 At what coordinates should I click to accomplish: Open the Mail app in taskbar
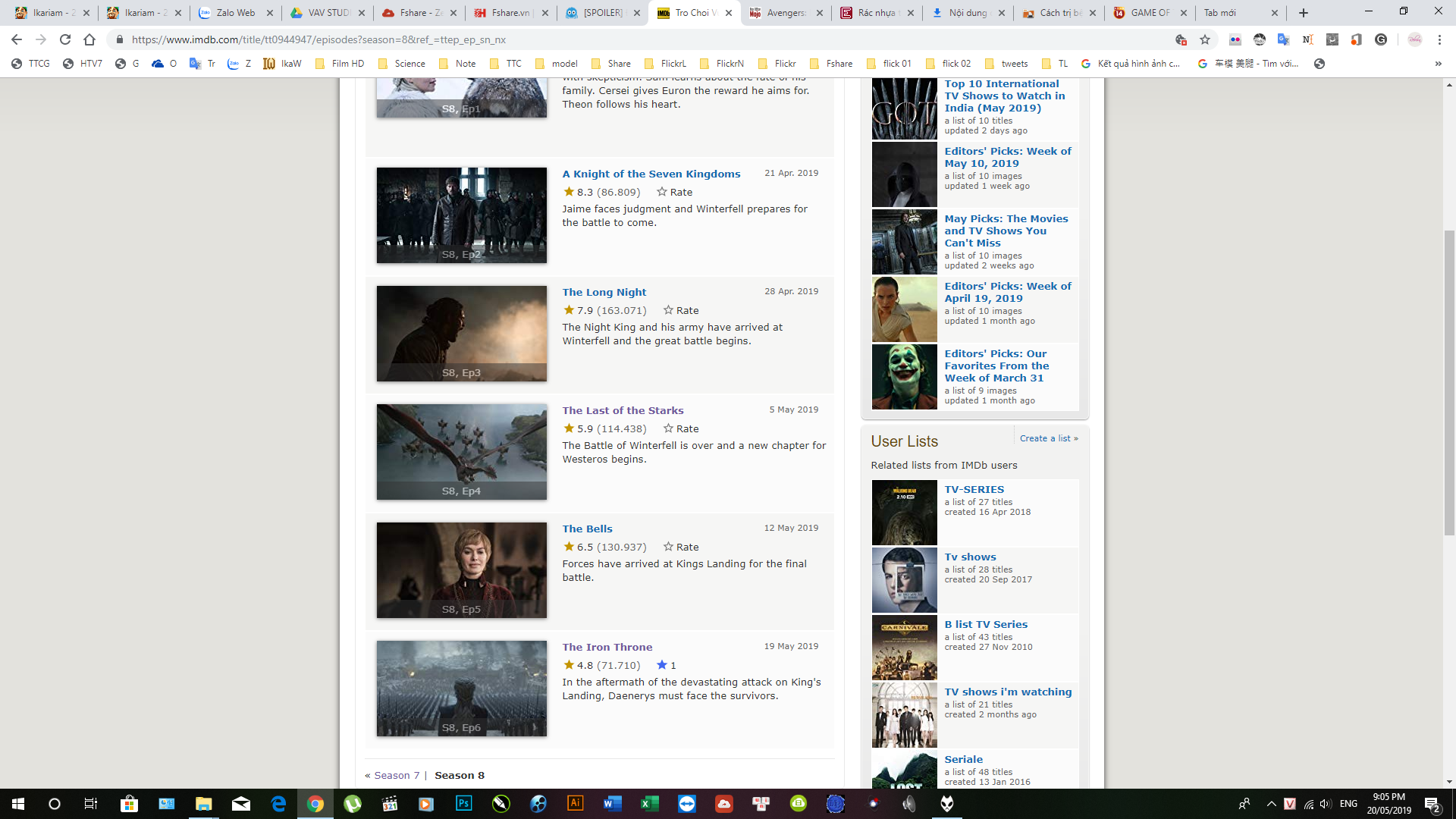click(x=241, y=804)
